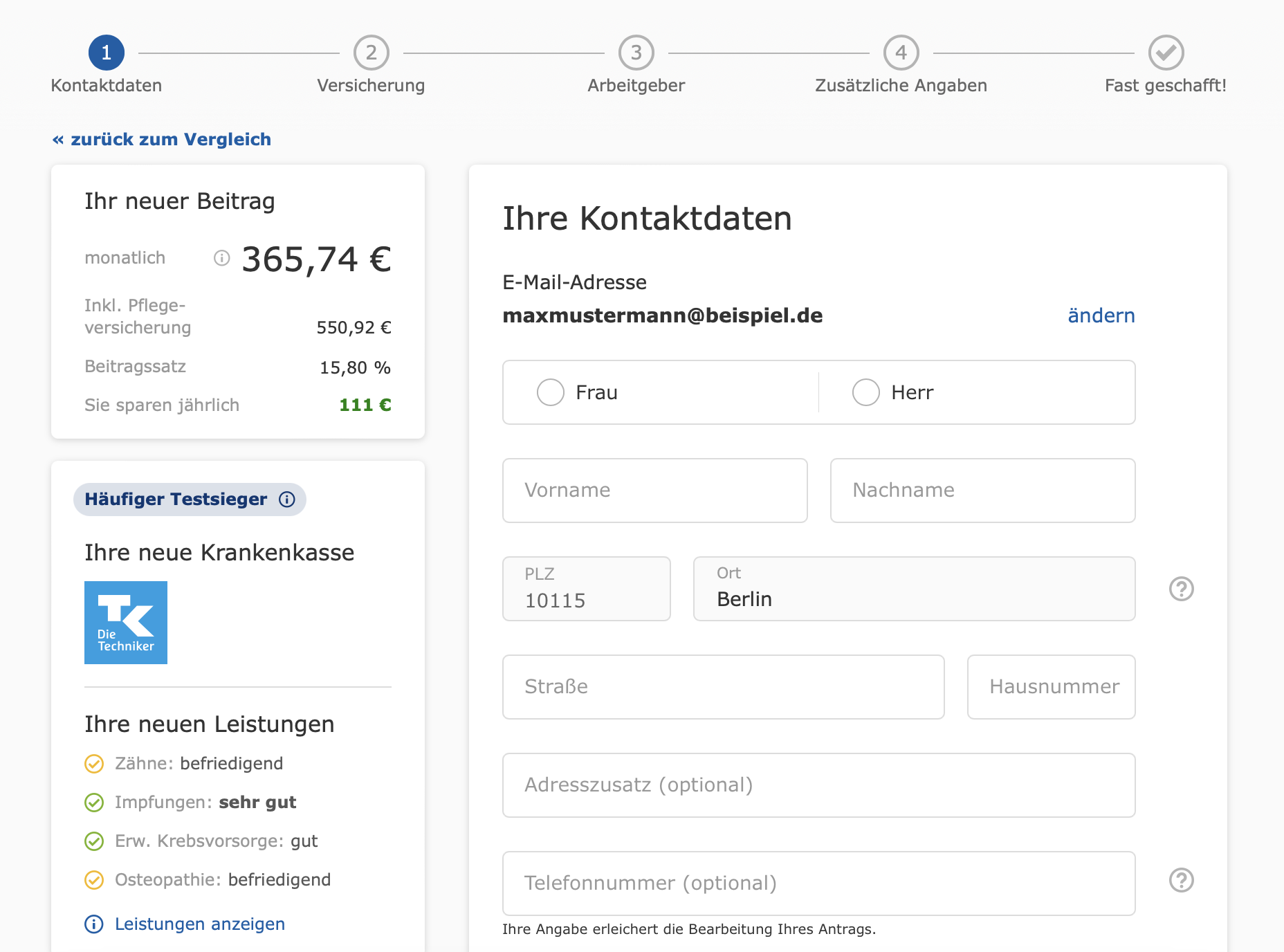
Task: Go back via zurück zum Vergleich link
Action: tap(162, 140)
